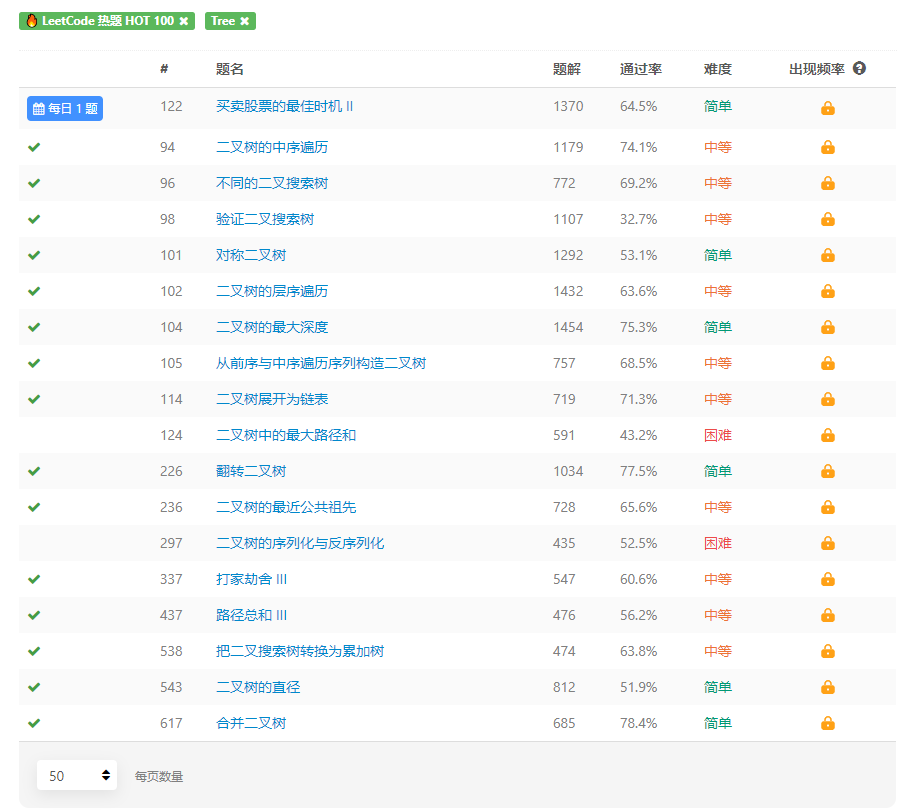
Task: Sort by the 题解 column header
Action: (567, 69)
